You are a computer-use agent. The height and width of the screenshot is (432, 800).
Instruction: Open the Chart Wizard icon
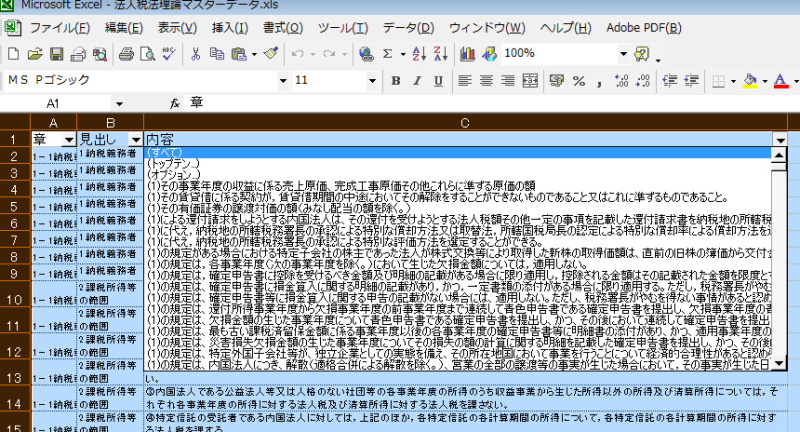467,54
